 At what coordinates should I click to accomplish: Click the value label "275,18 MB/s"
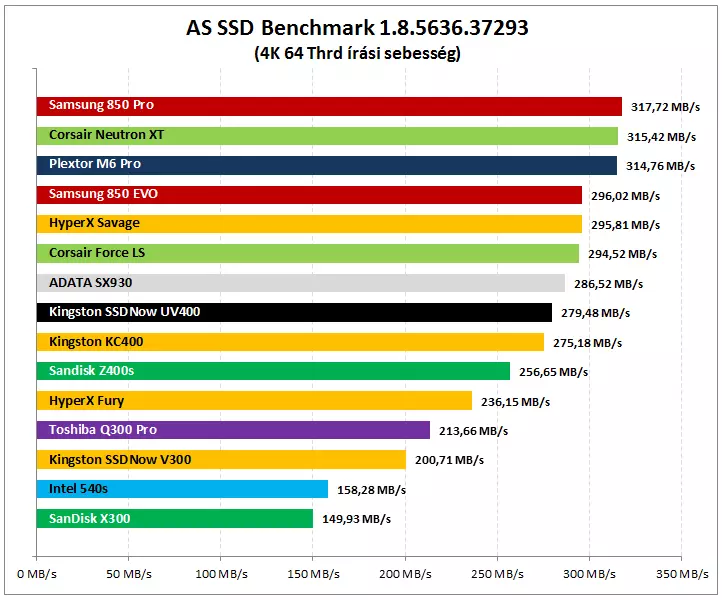pos(588,343)
